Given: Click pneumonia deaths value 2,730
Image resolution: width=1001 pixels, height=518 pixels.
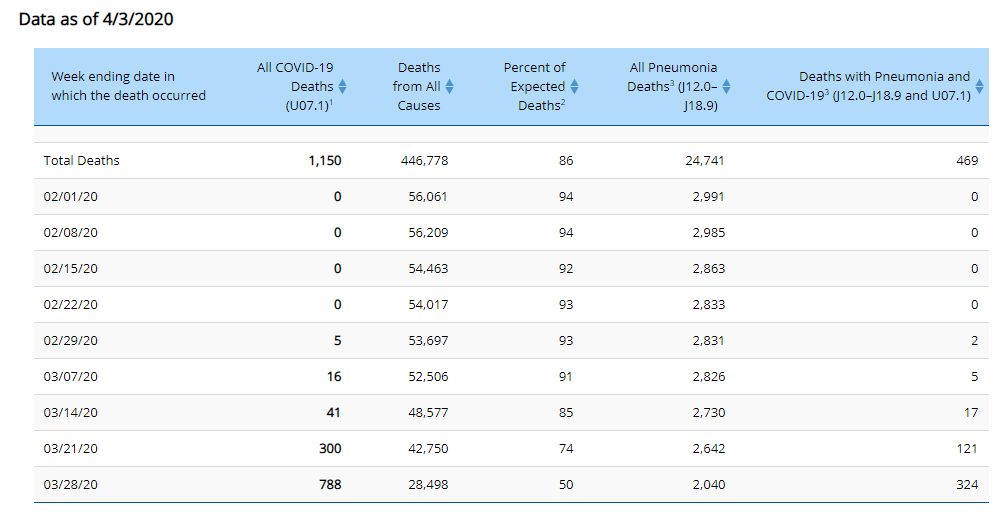Looking at the screenshot, I should [709, 413].
